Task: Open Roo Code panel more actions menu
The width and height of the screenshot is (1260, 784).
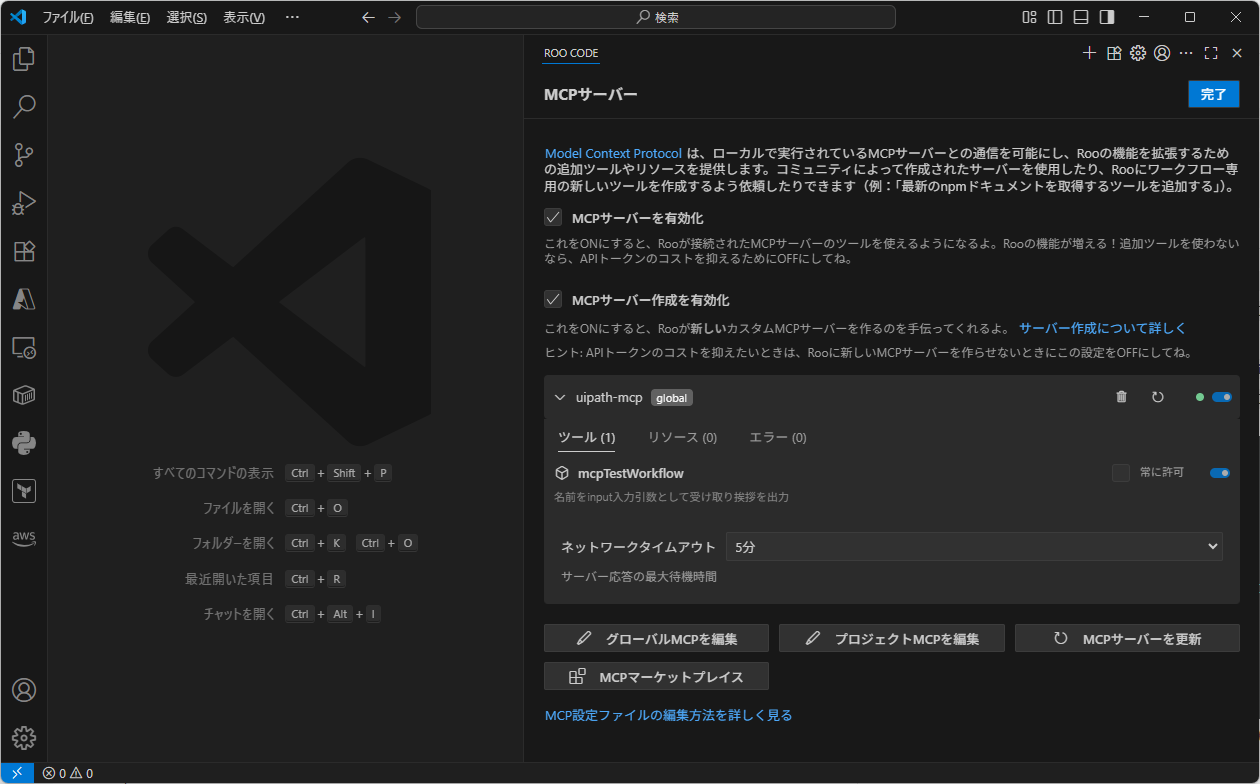Action: pyautogui.click(x=1186, y=53)
